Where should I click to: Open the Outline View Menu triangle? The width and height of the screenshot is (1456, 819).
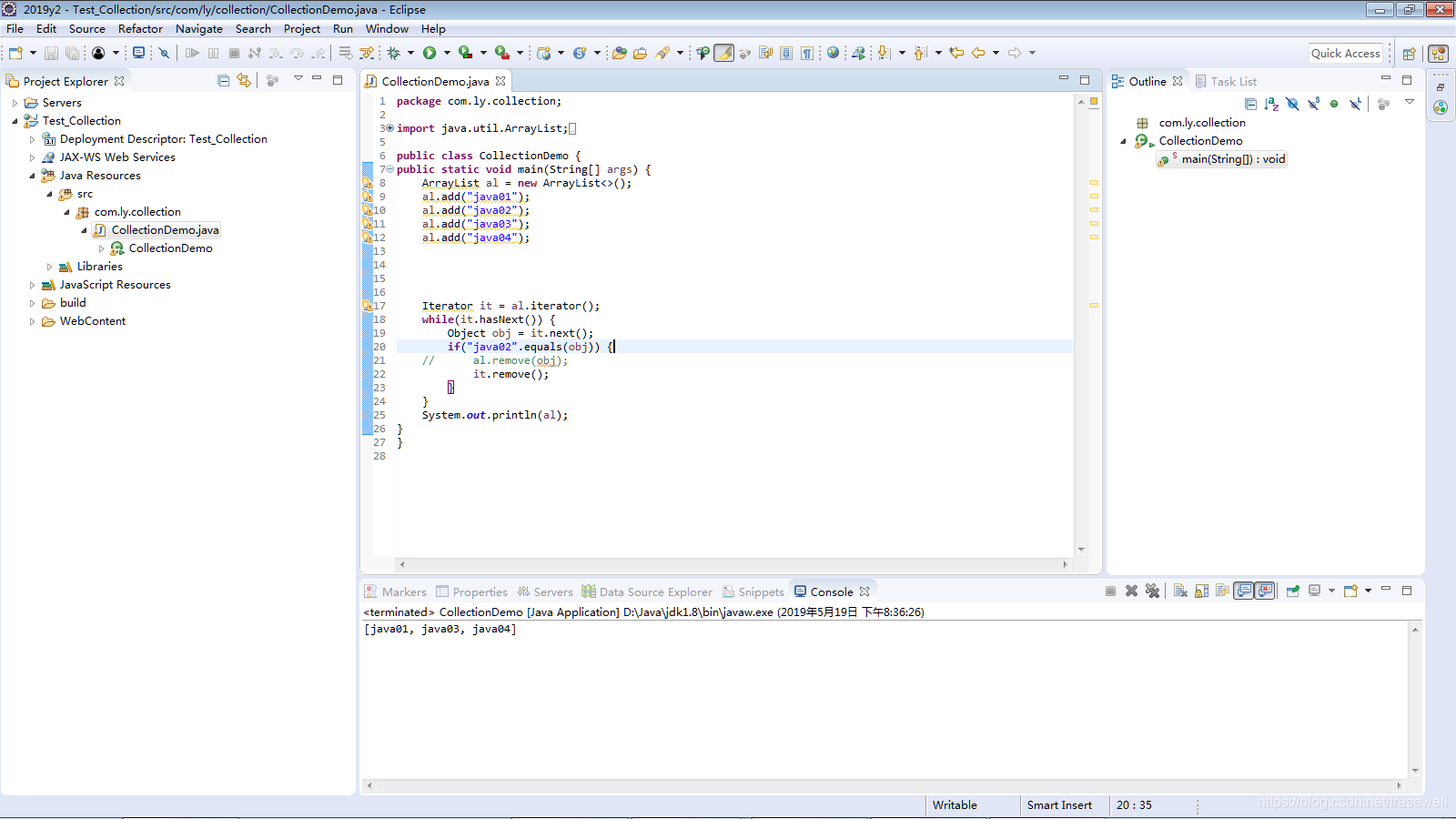1410,102
